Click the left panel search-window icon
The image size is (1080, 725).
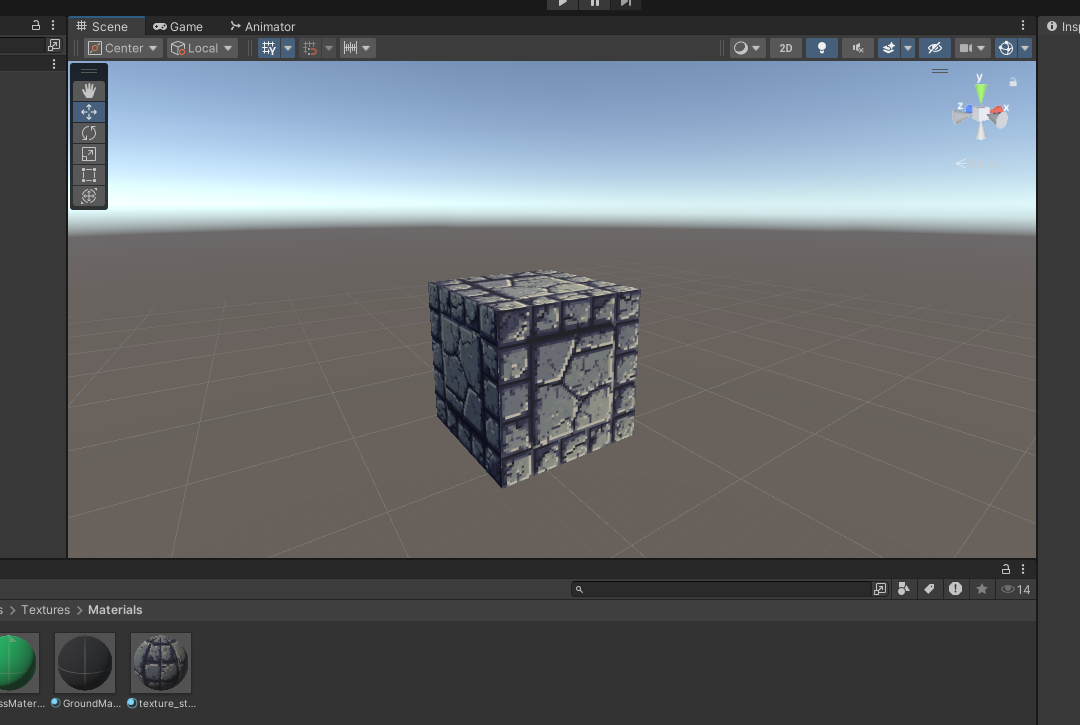pyautogui.click(x=54, y=45)
